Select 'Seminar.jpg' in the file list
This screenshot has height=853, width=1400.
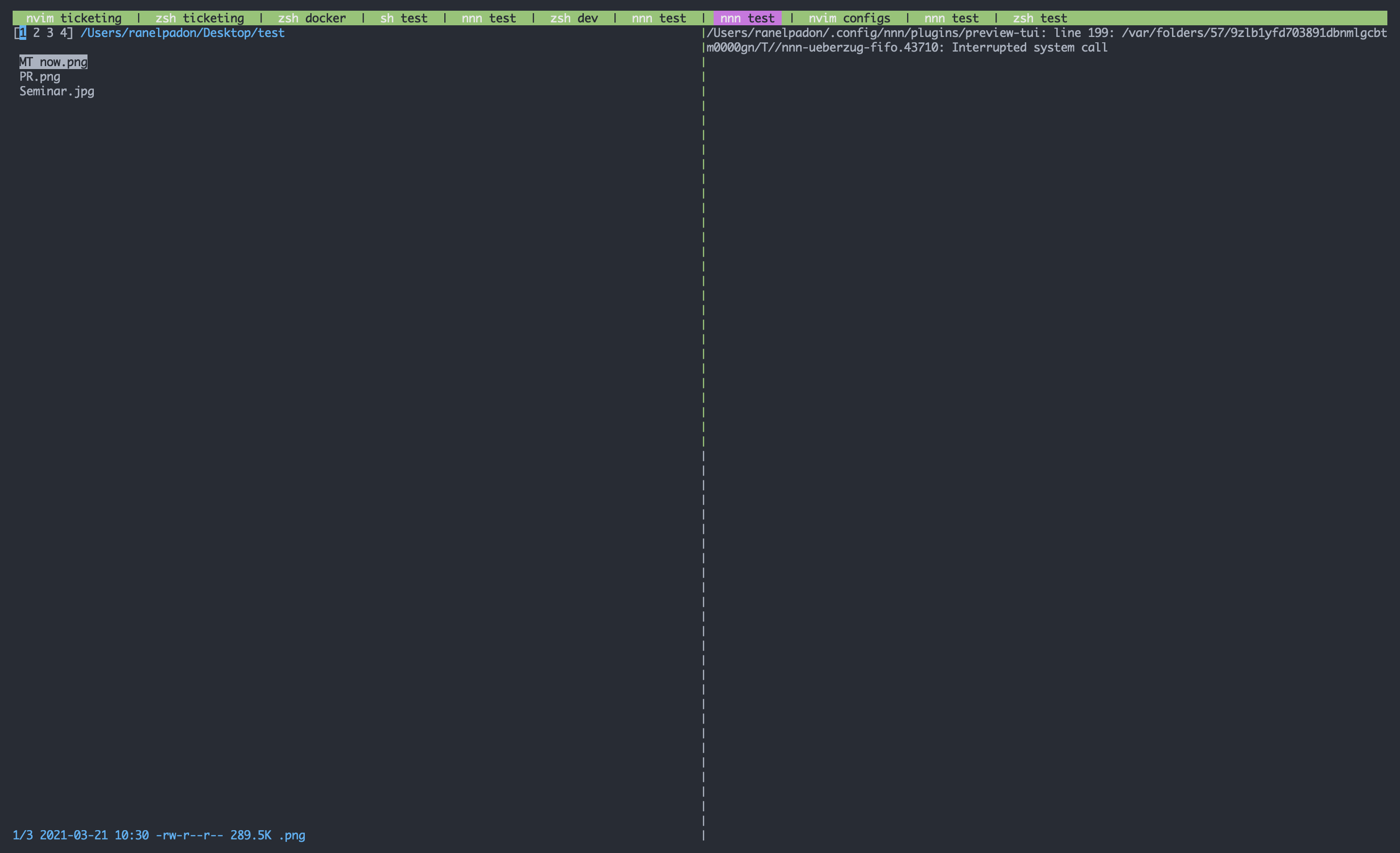tap(56, 91)
